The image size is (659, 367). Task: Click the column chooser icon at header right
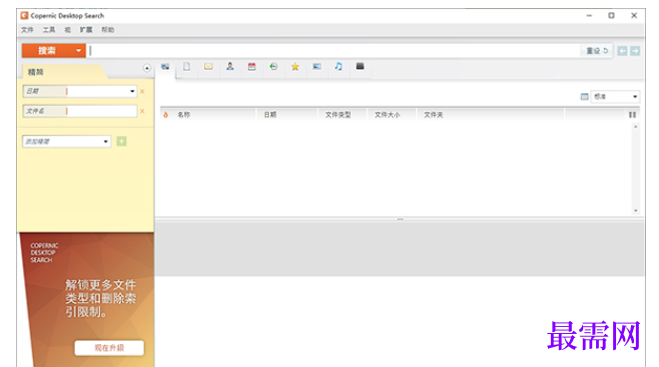pyautogui.click(x=633, y=115)
